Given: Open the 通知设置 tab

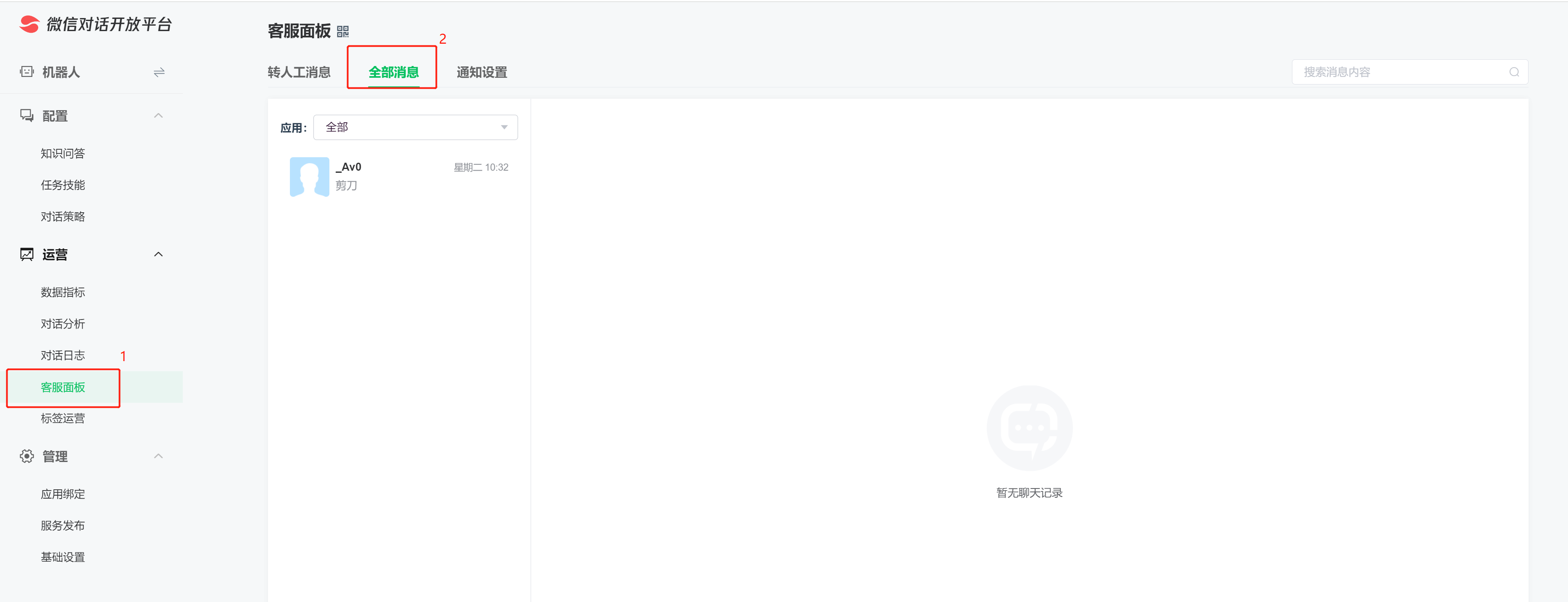Looking at the screenshot, I should tap(481, 72).
